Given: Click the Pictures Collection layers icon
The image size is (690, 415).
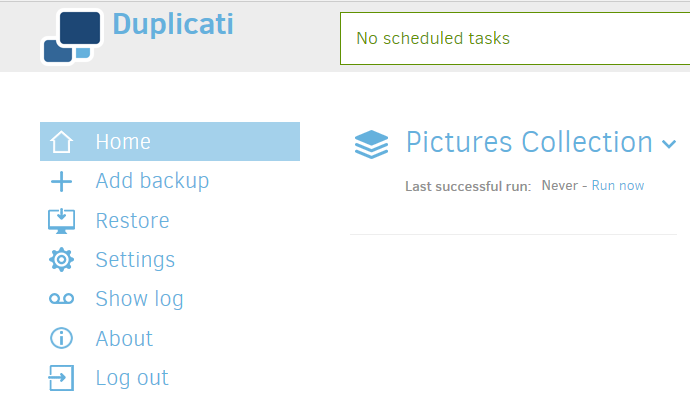Looking at the screenshot, I should [x=372, y=144].
